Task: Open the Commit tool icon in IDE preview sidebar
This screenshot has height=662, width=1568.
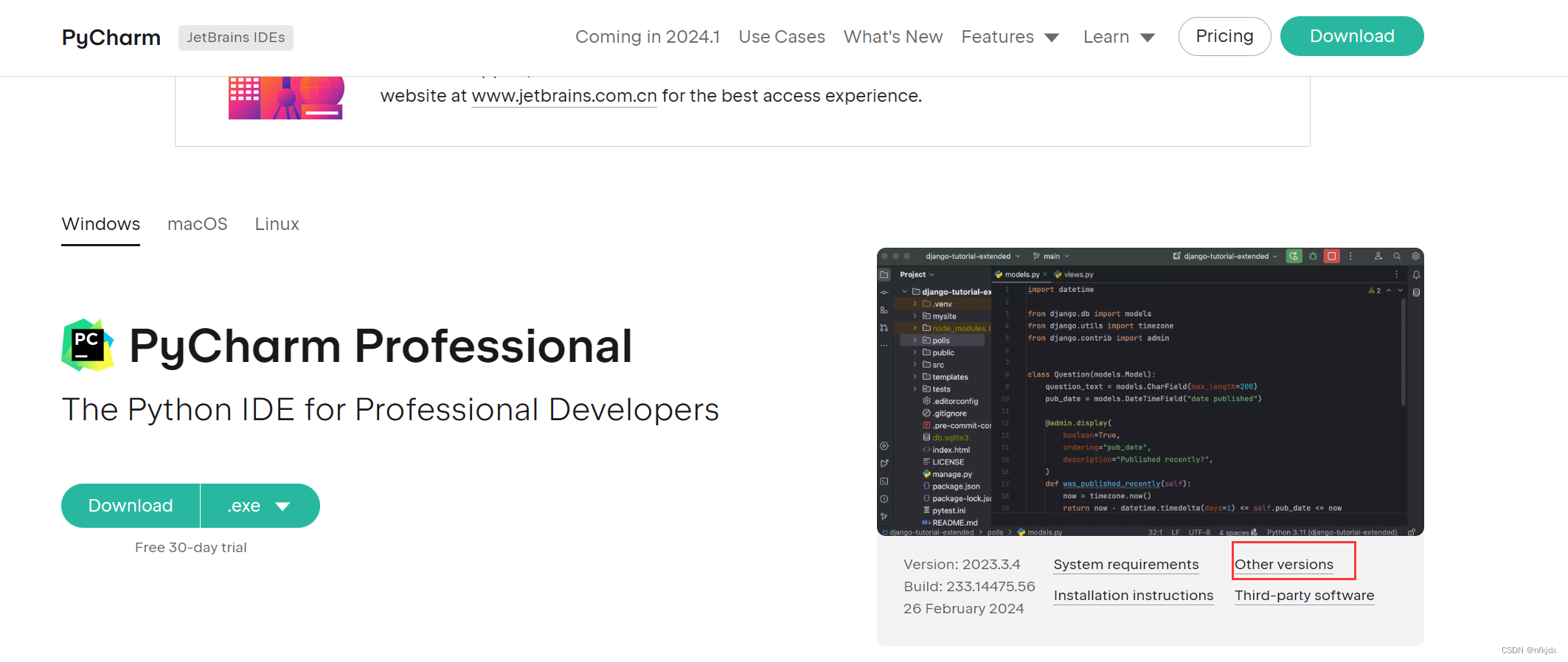Action: [x=884, y=293]
